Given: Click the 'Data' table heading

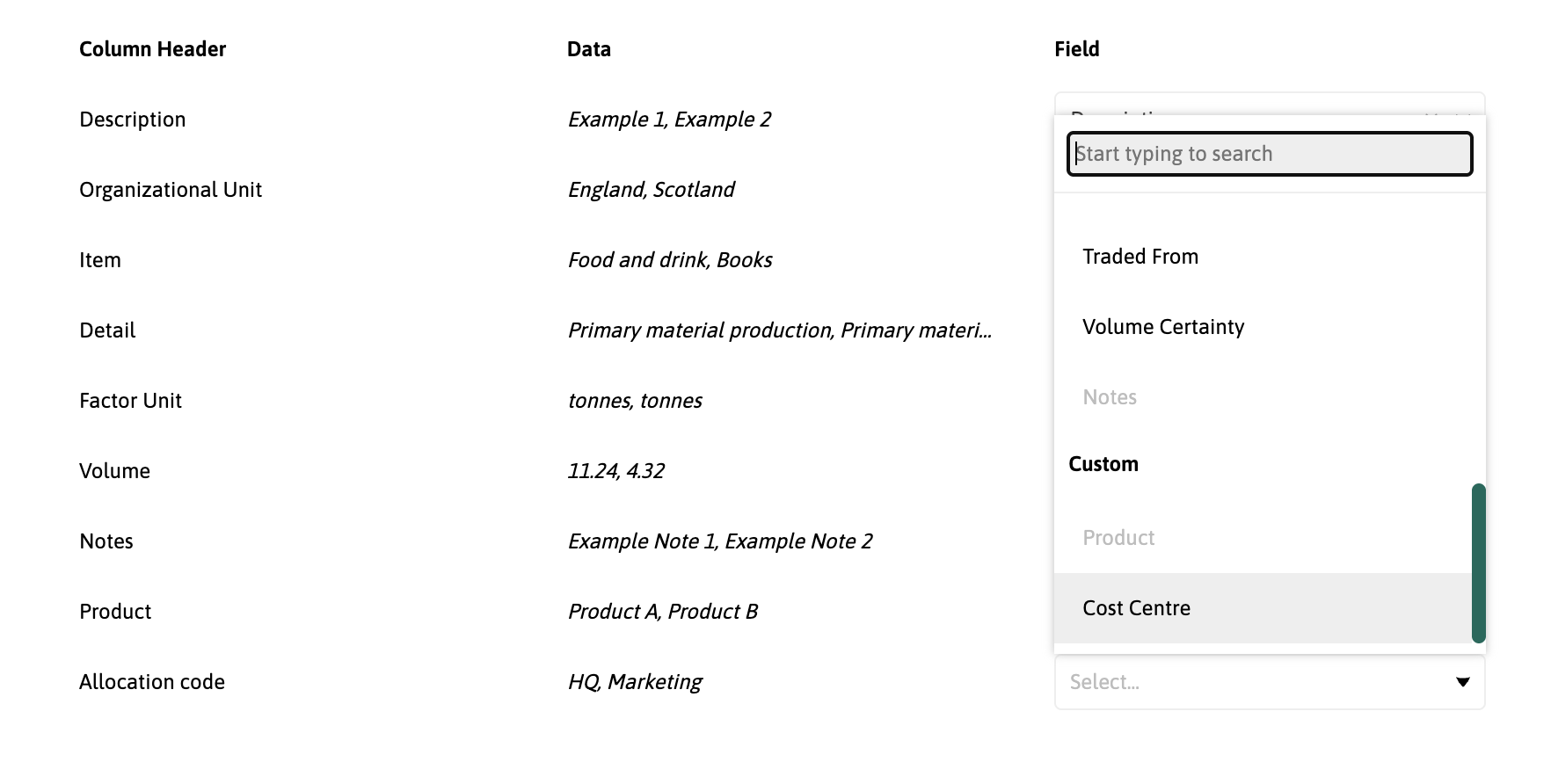Looking at the screenshot, I should coord(588,49).
